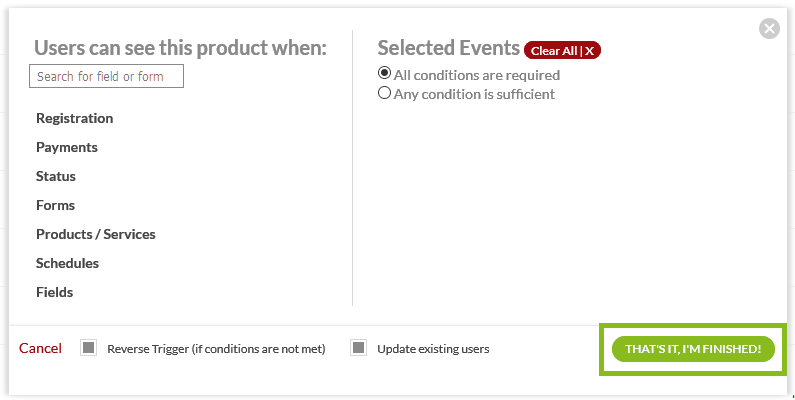Select the Any condition is sufficient radio button
The image size is (795, 400).
pos(384,93)
